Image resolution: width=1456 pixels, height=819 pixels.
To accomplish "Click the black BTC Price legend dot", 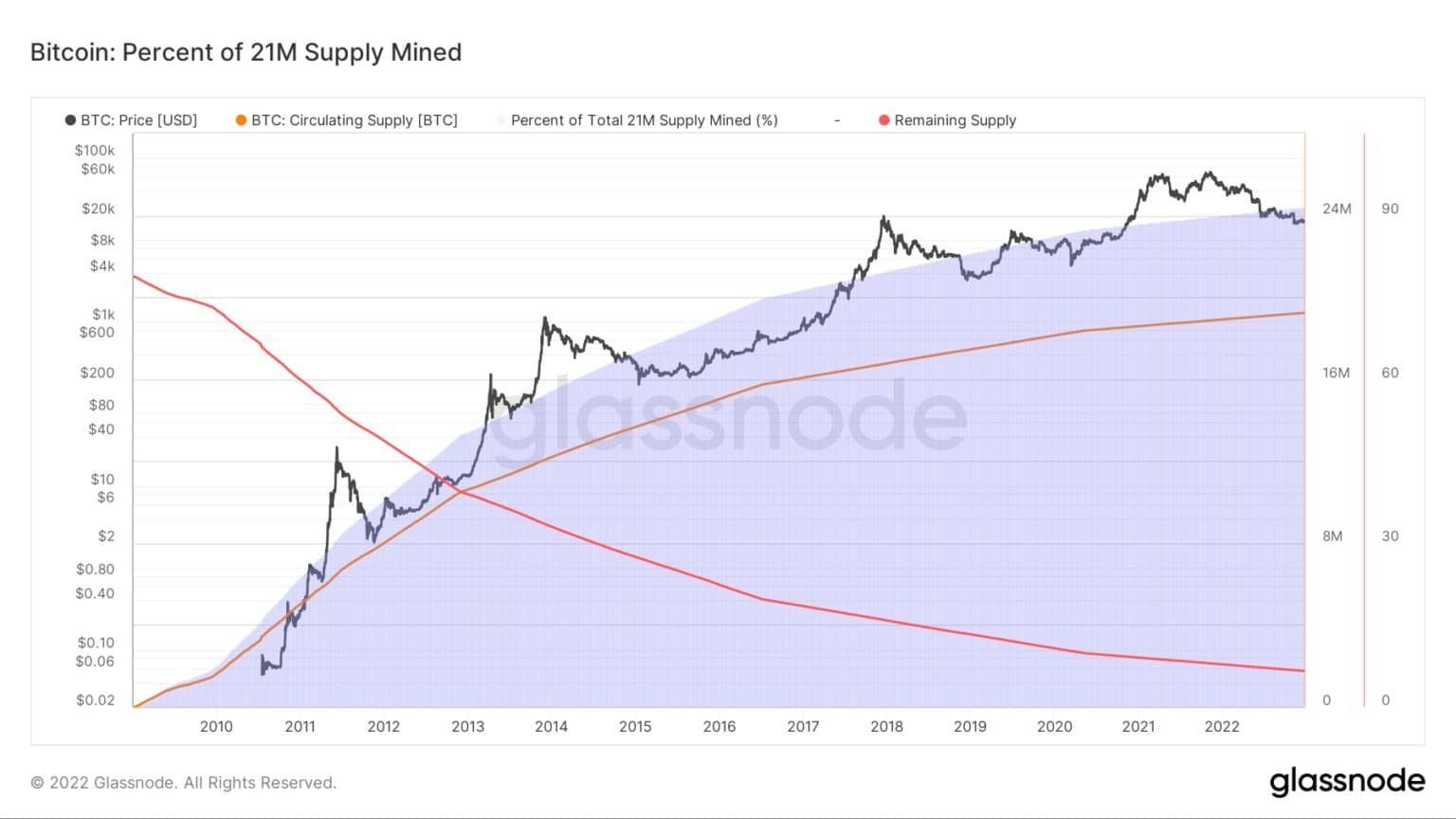I will [70, 120].
